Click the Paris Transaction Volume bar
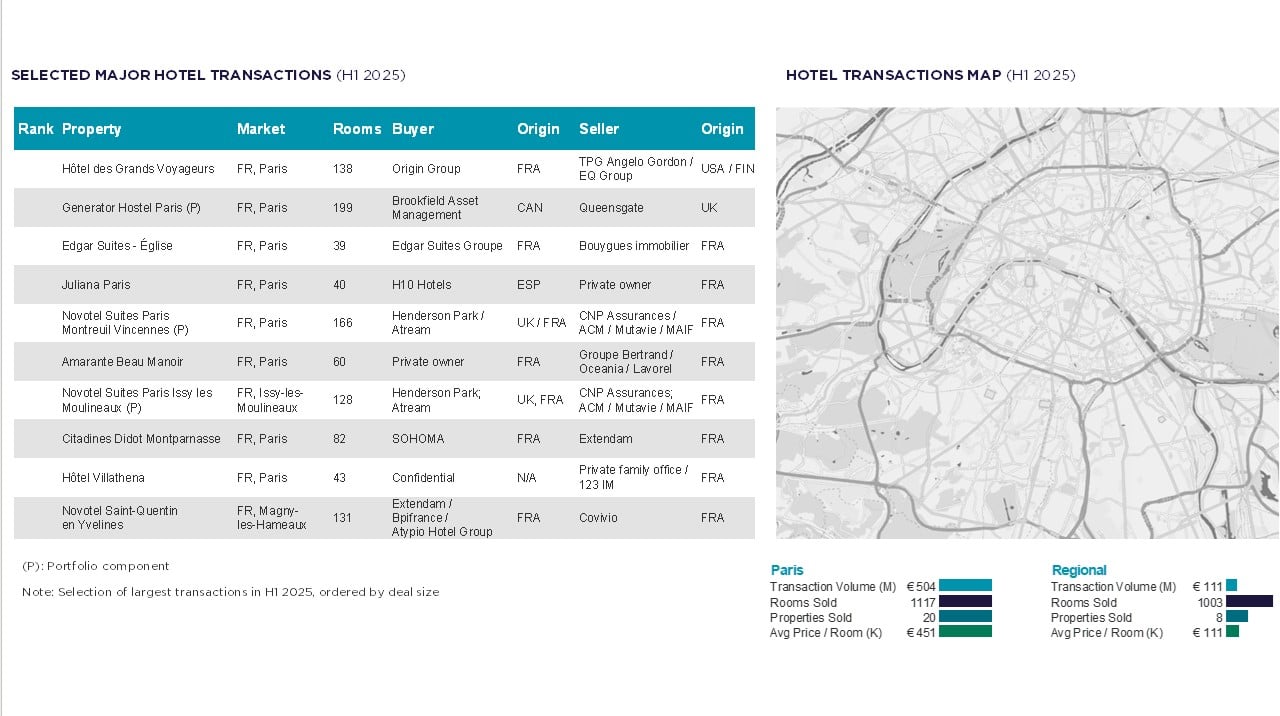The image size is (1280, 716). pos(965,586)
